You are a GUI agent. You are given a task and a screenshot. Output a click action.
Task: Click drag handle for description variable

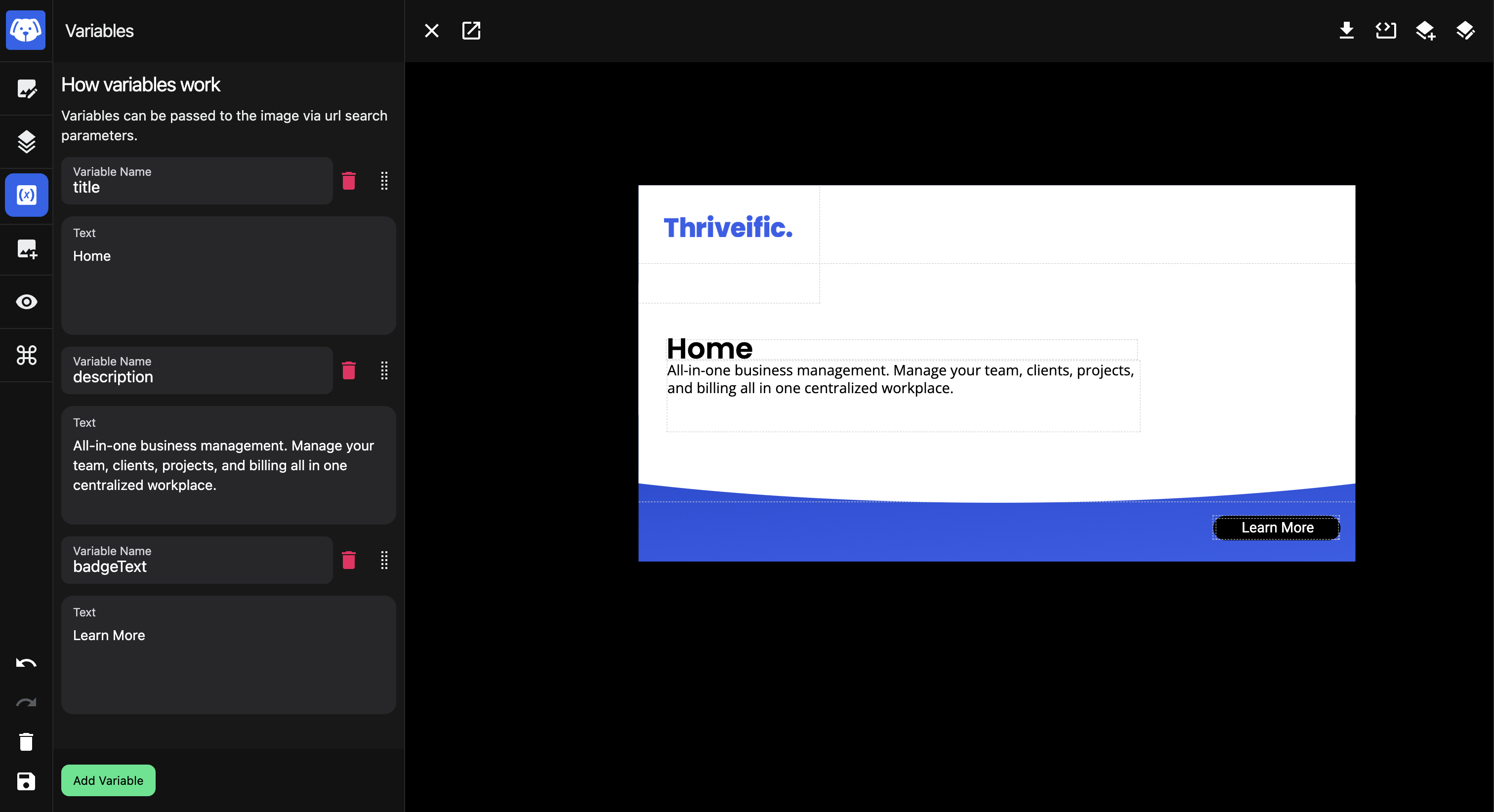pyautogui.click(x=384, y=370)
